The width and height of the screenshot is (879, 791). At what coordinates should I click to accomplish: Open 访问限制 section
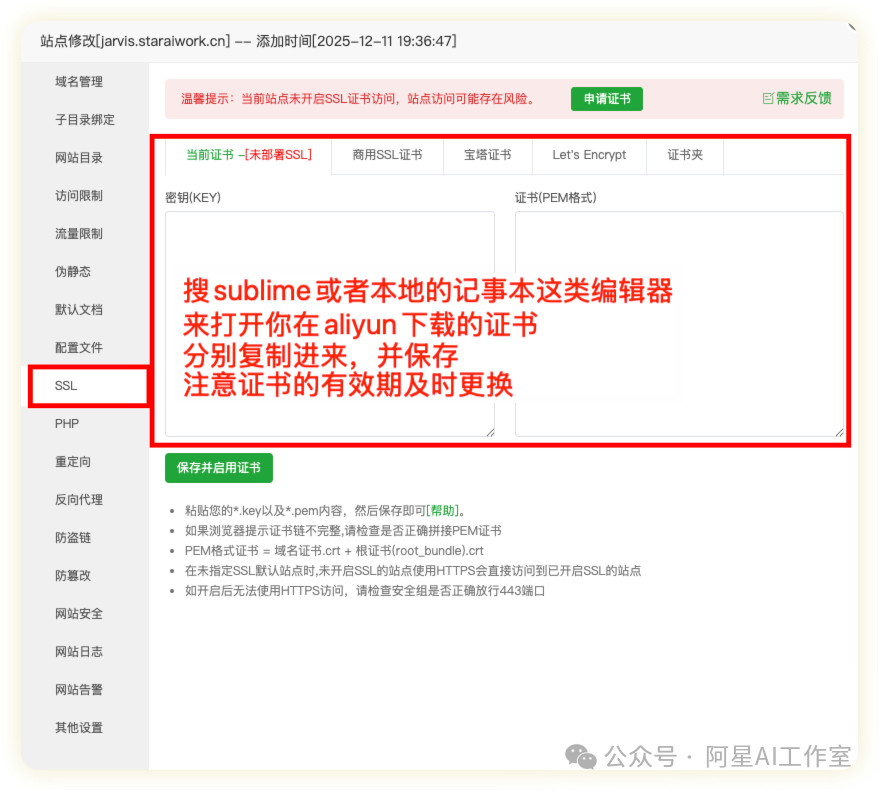coord(78,196)
